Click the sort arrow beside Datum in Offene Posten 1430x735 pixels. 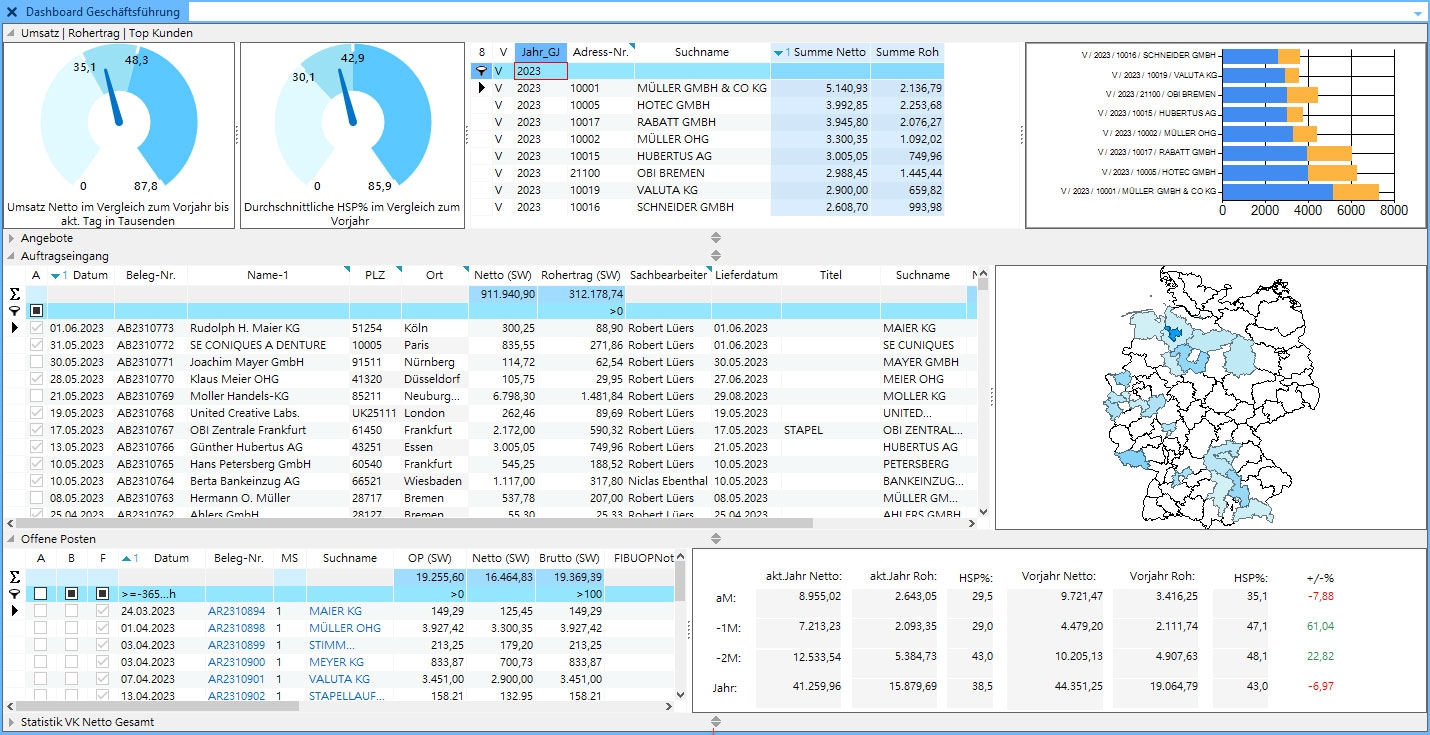pos(126,558)
